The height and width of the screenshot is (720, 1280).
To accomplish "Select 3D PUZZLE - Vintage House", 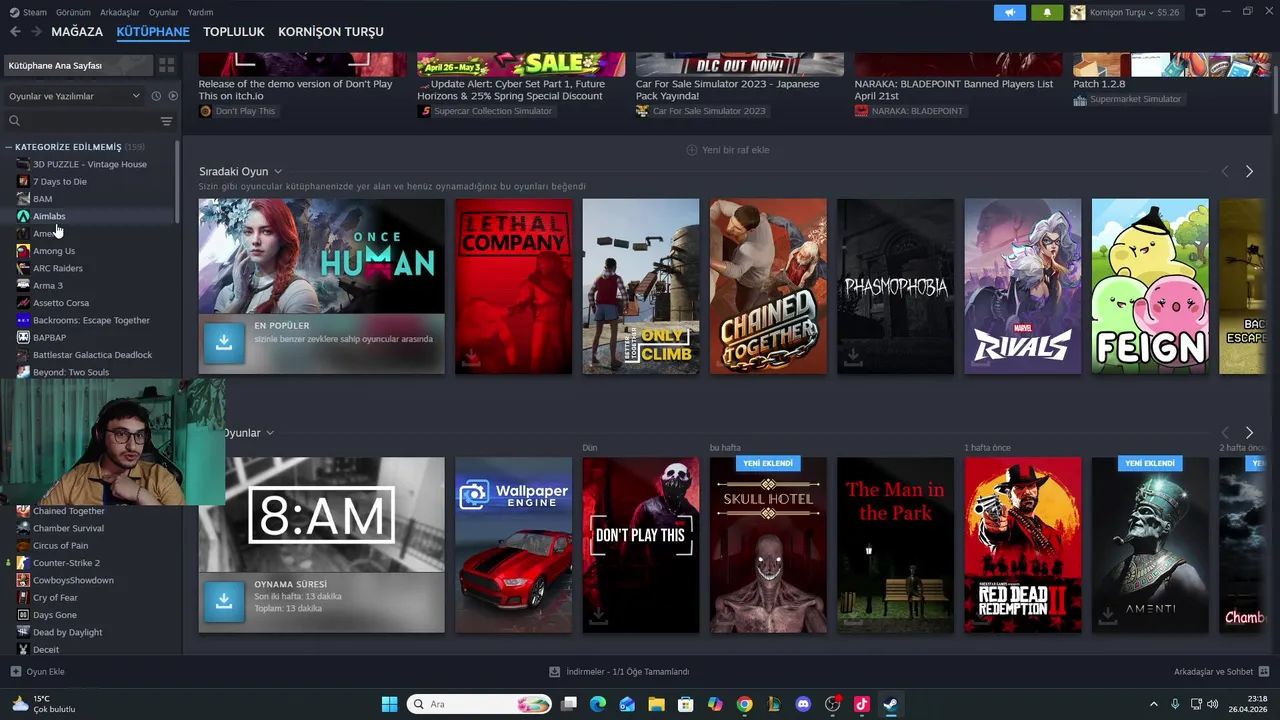I will pos(89,164).
